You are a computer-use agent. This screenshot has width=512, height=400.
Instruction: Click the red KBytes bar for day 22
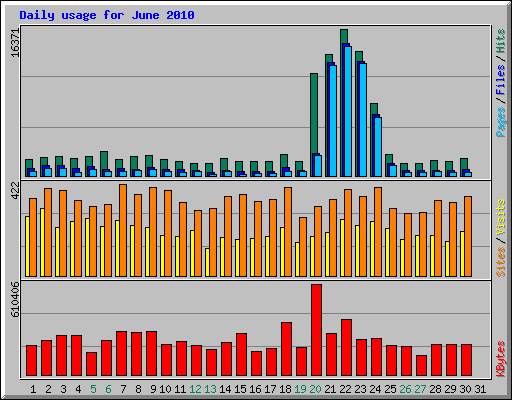point(346,348)
